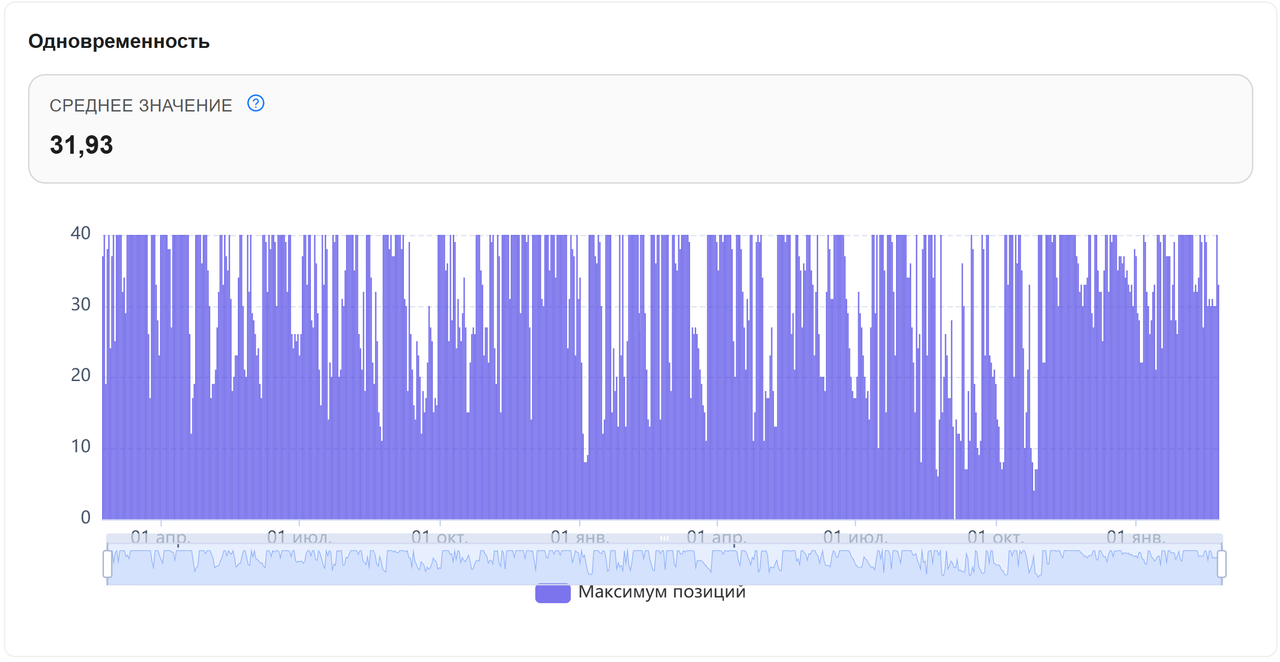Click the y-axis label 0
The image size is (1280, 662).
point(86,517)
